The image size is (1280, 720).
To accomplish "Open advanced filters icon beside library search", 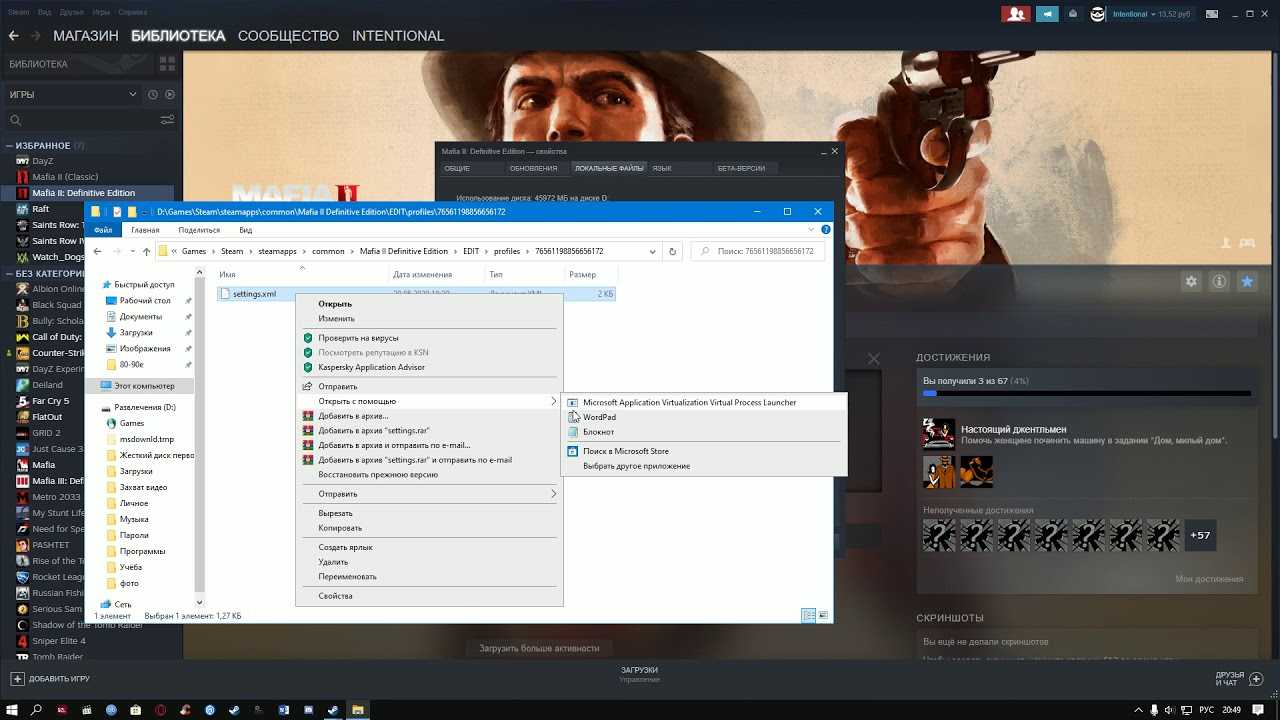I will 167,120.
